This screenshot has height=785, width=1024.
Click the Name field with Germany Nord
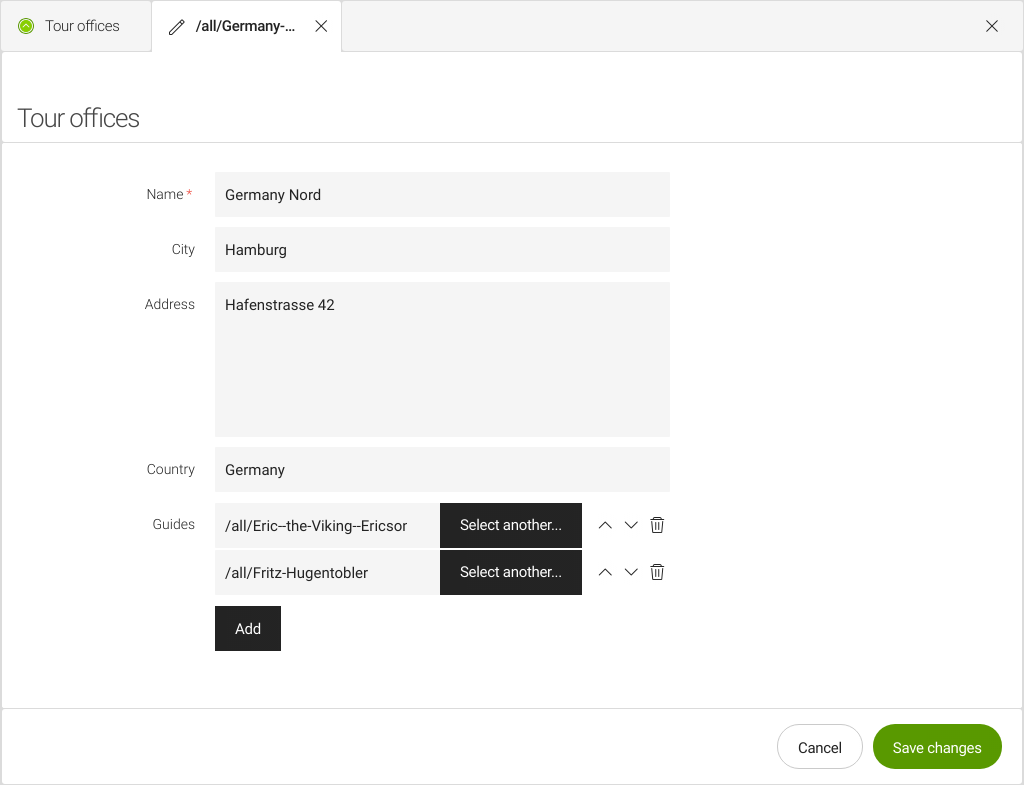pyautogui.click(x=441, y=195)
